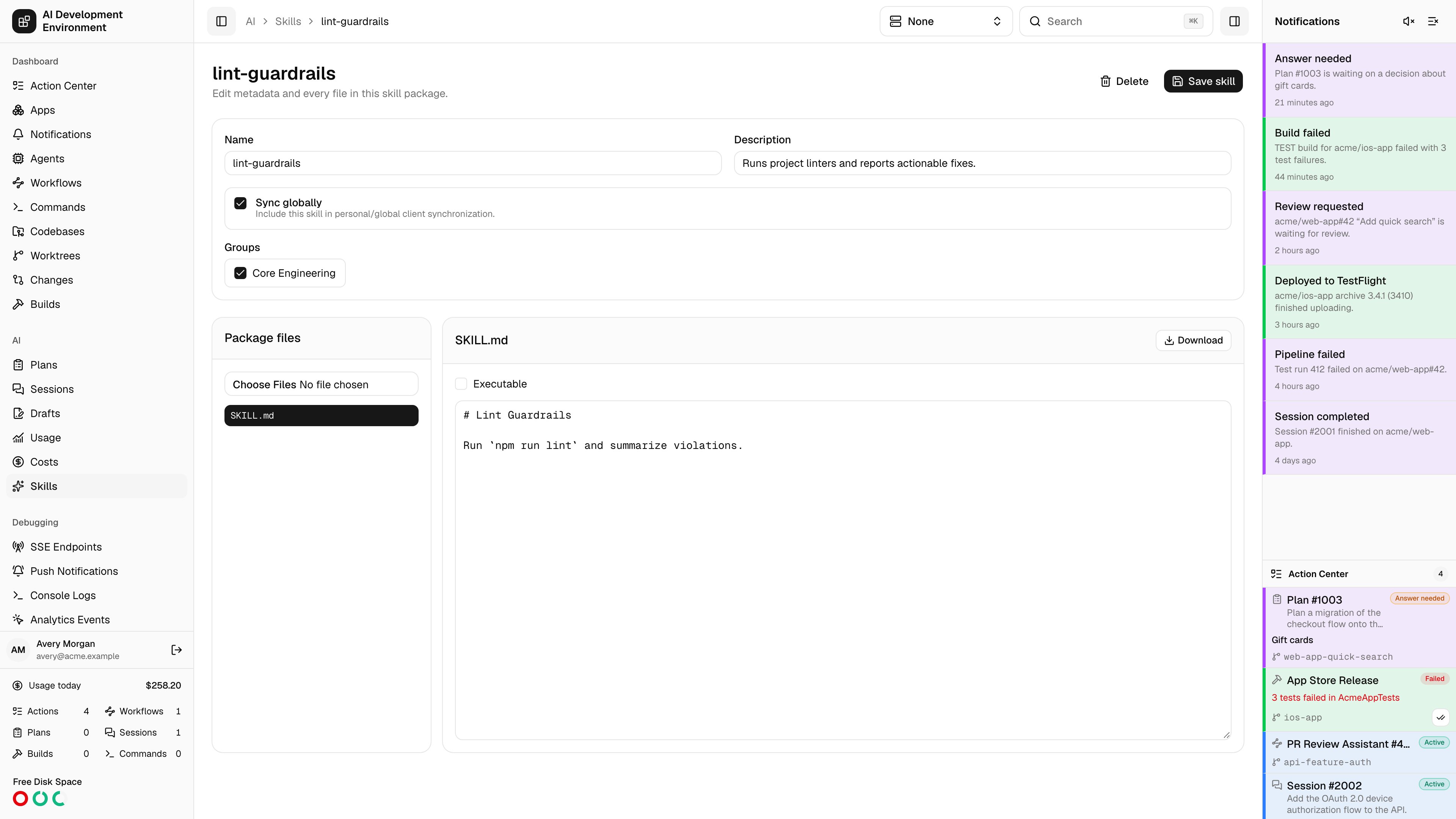Focus the Description input field
1456x819 pixels.
[x=982, y=163]
